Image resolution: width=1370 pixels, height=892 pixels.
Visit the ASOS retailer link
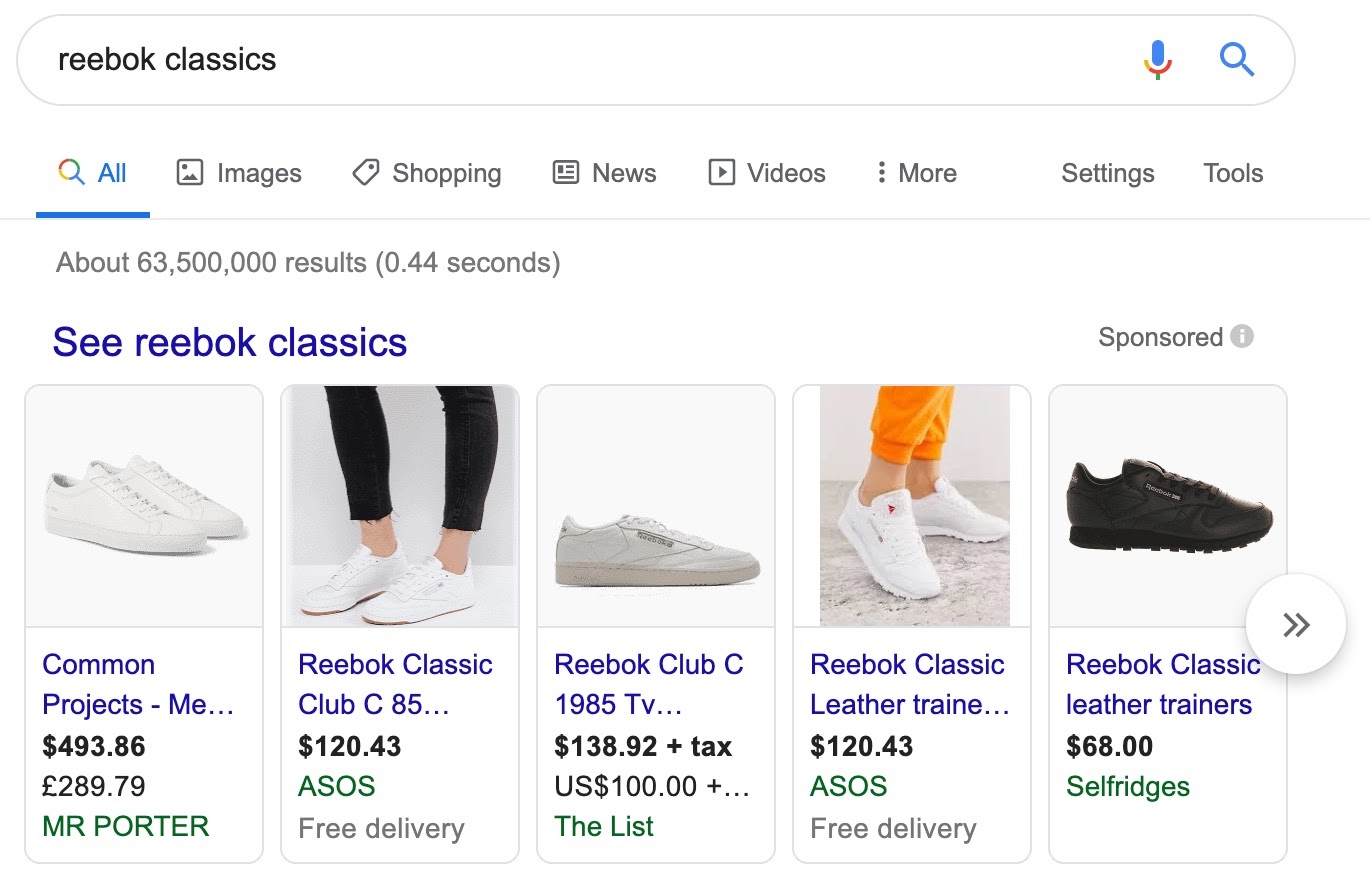point(336,787)
